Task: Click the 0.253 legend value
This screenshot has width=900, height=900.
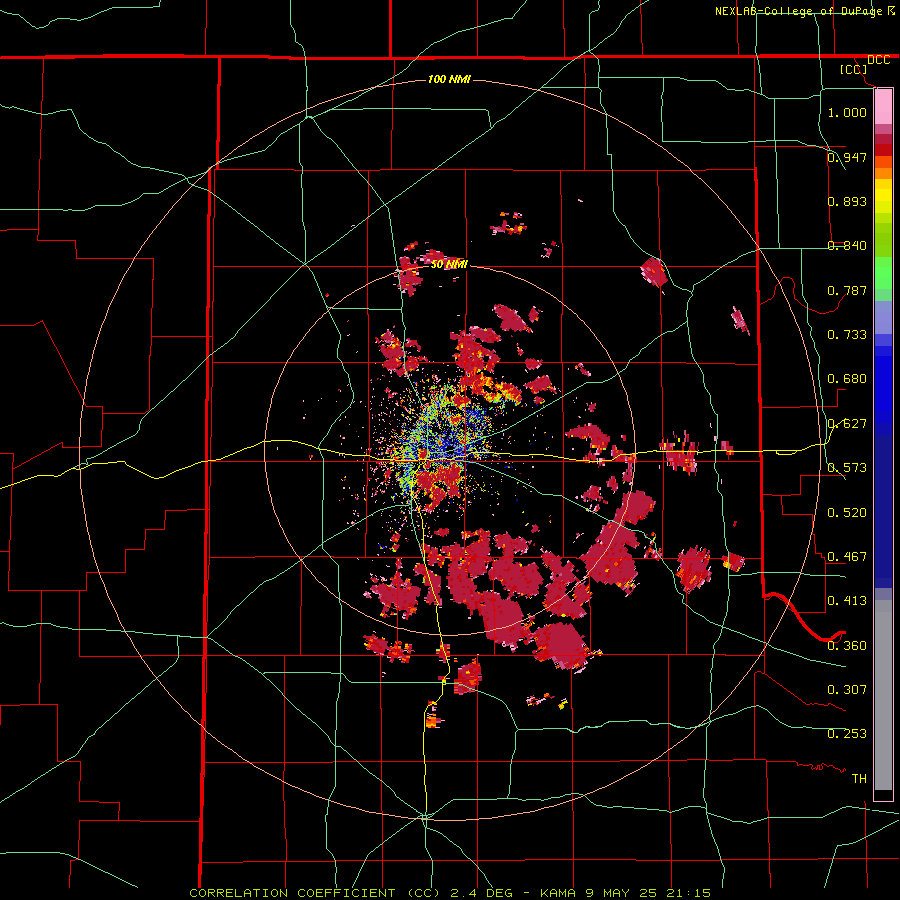Action: 847,734
